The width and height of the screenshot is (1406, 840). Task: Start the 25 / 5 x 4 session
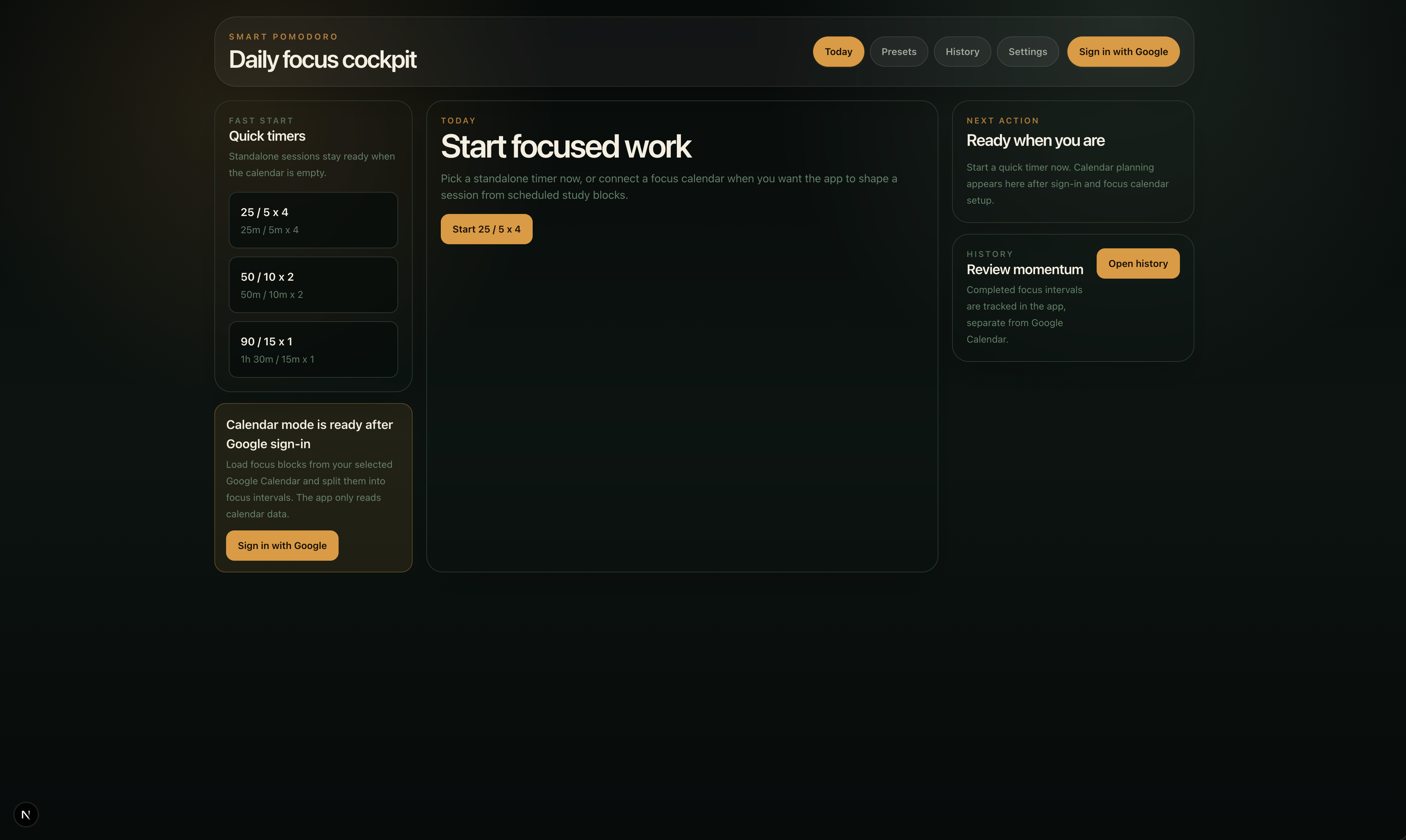[x=487, y=229]
